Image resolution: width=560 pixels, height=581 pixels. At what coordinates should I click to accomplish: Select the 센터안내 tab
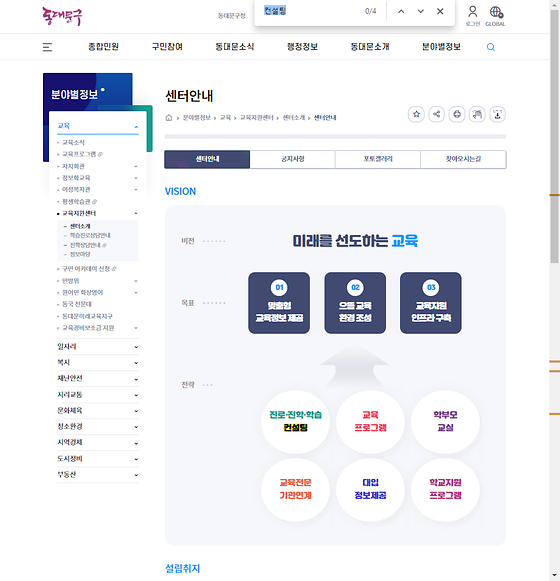(207, 159)
